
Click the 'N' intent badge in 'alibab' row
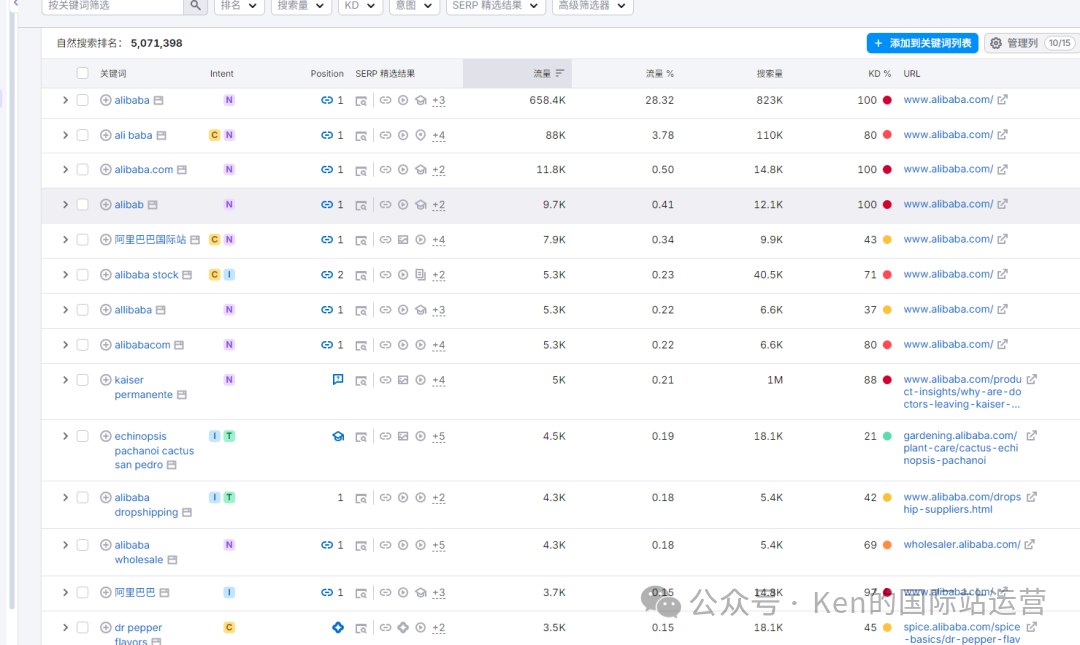[x=229, y=205]
